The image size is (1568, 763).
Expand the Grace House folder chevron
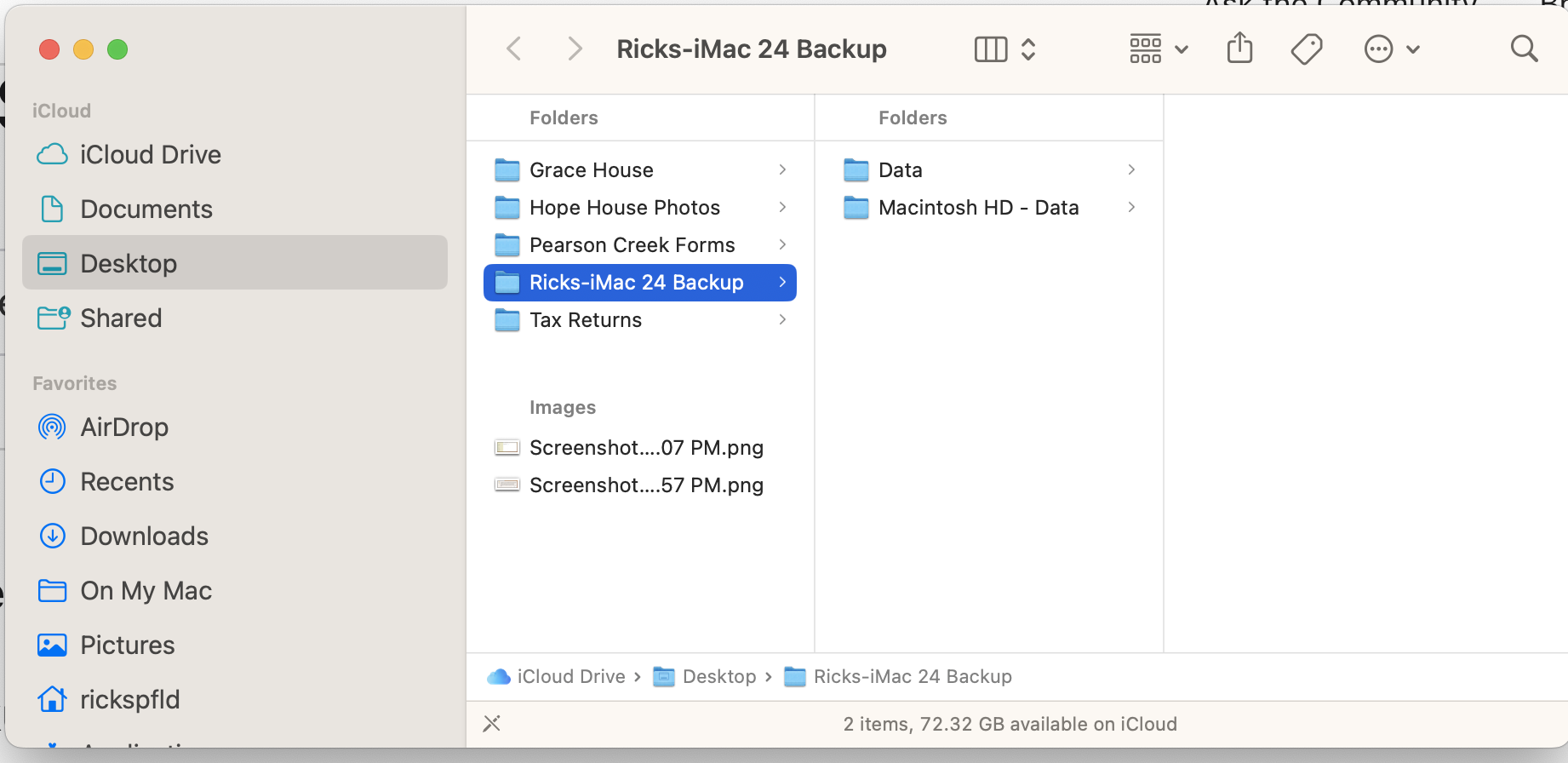coord(782,170)
